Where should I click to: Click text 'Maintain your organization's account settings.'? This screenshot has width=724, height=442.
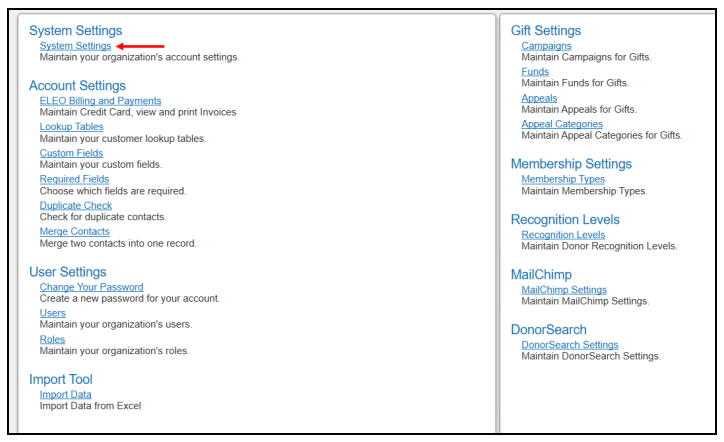point(139,57)
